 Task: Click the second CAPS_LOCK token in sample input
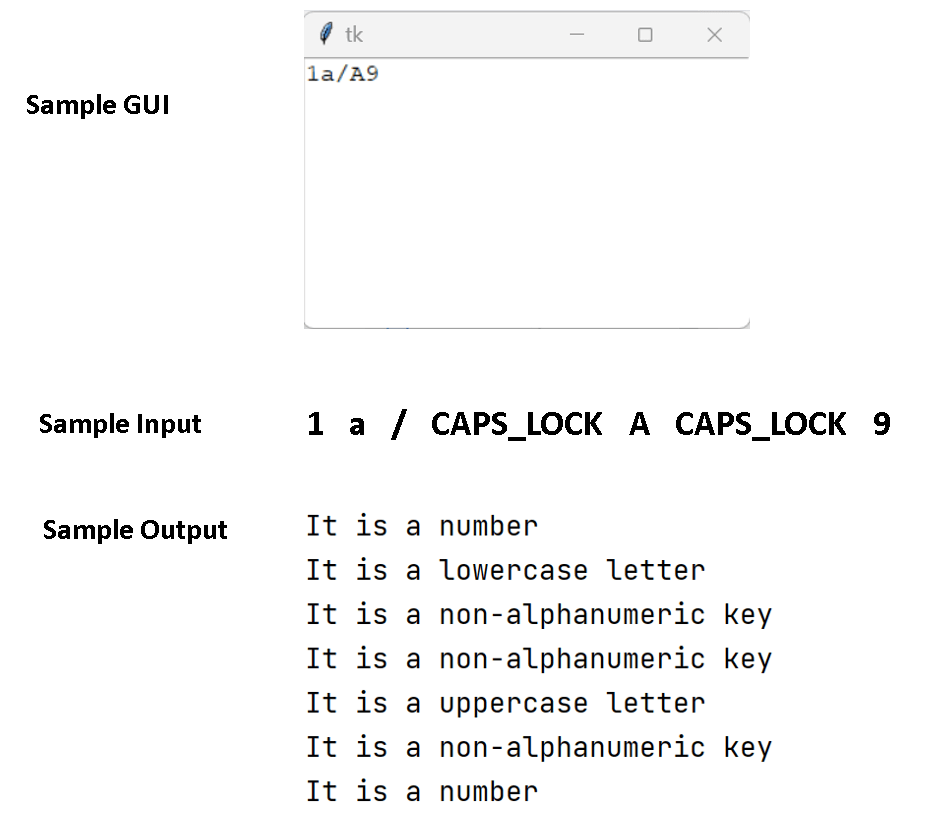(761, 424)
